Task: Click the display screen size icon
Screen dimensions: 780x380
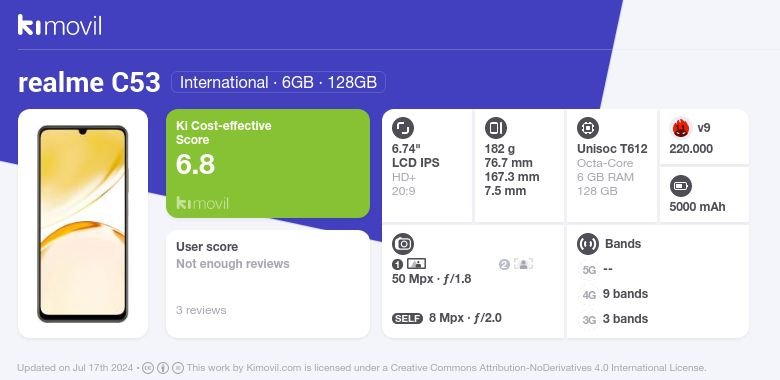Action: 403,128
